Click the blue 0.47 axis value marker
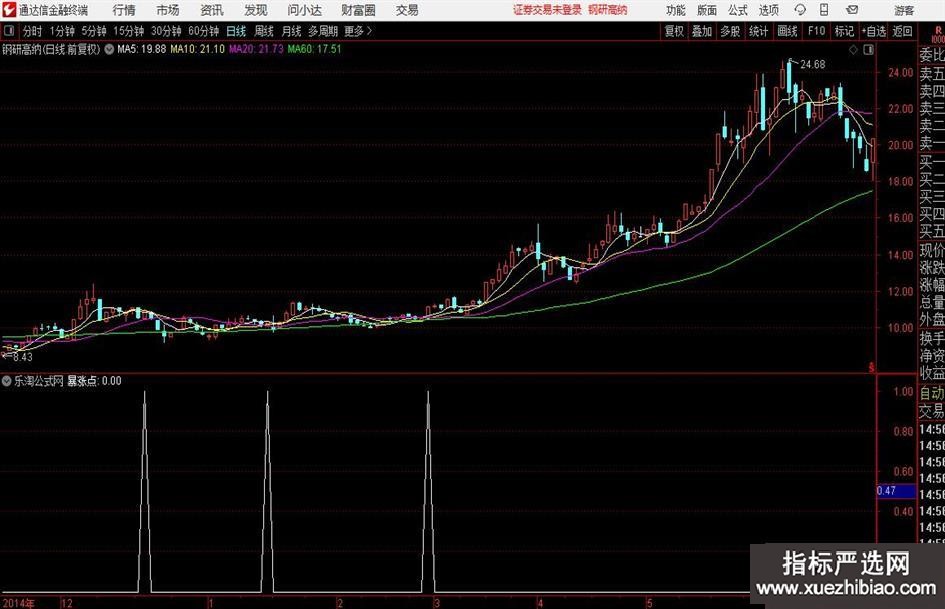This screenshot has height=609, width=945. click(886, 491)
